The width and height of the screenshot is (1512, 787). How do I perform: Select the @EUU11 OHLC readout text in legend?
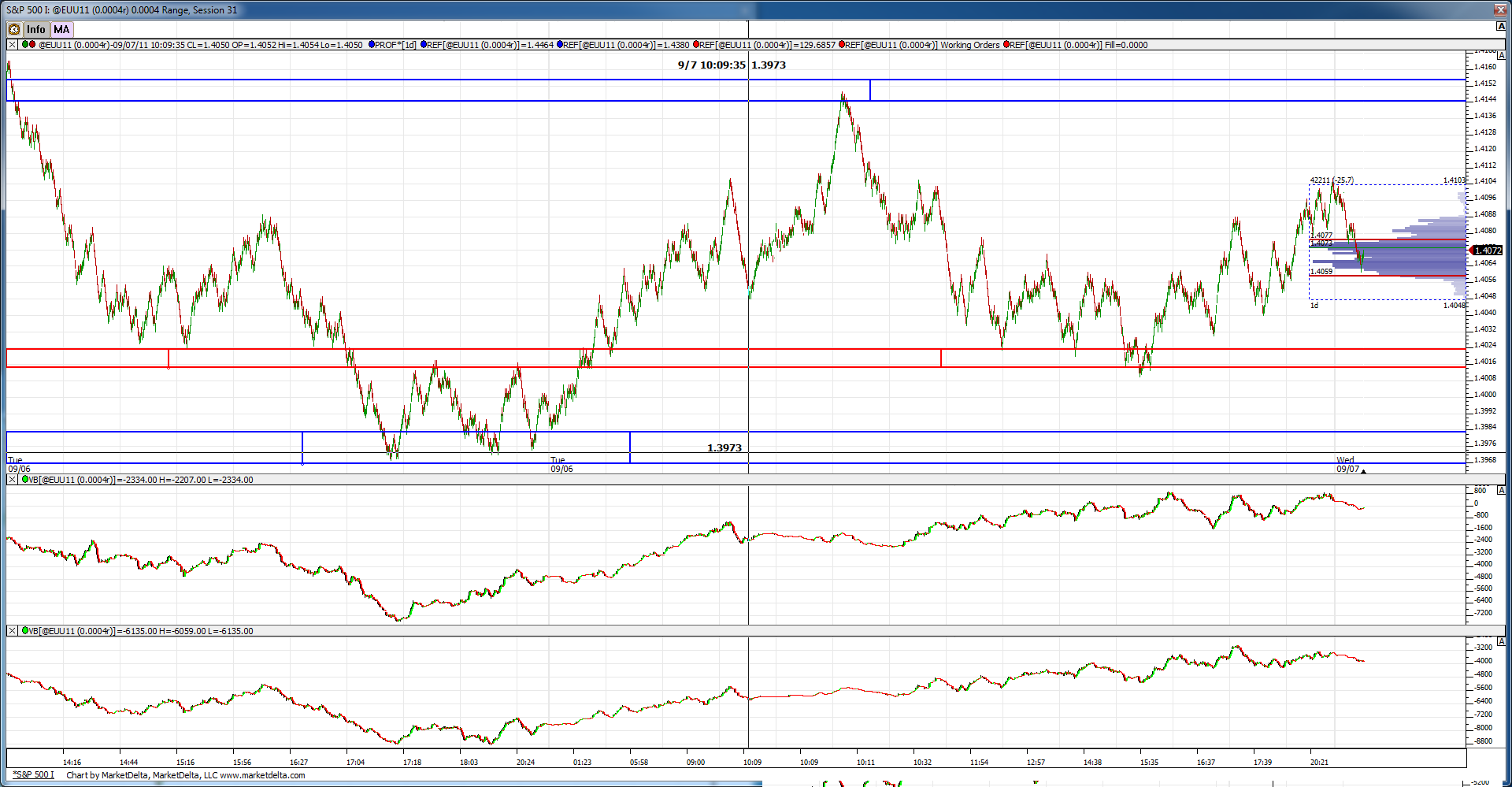(201, 45)
